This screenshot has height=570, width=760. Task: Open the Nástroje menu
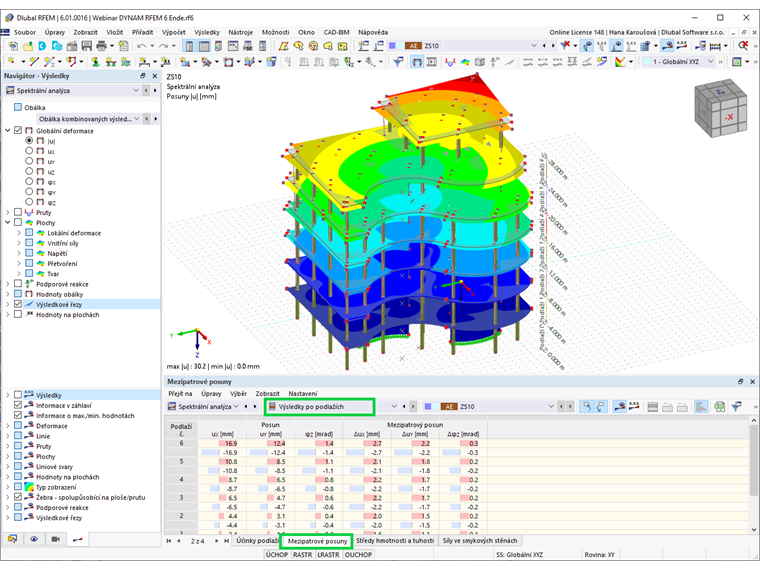pyautogui.click(x=240, y=32)
